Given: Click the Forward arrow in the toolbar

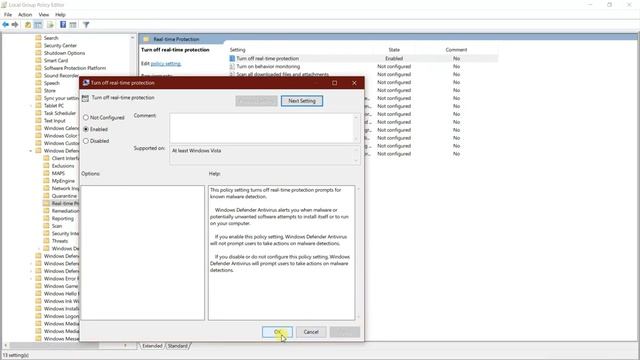Looking at the screenshot, I should point(15,25).
